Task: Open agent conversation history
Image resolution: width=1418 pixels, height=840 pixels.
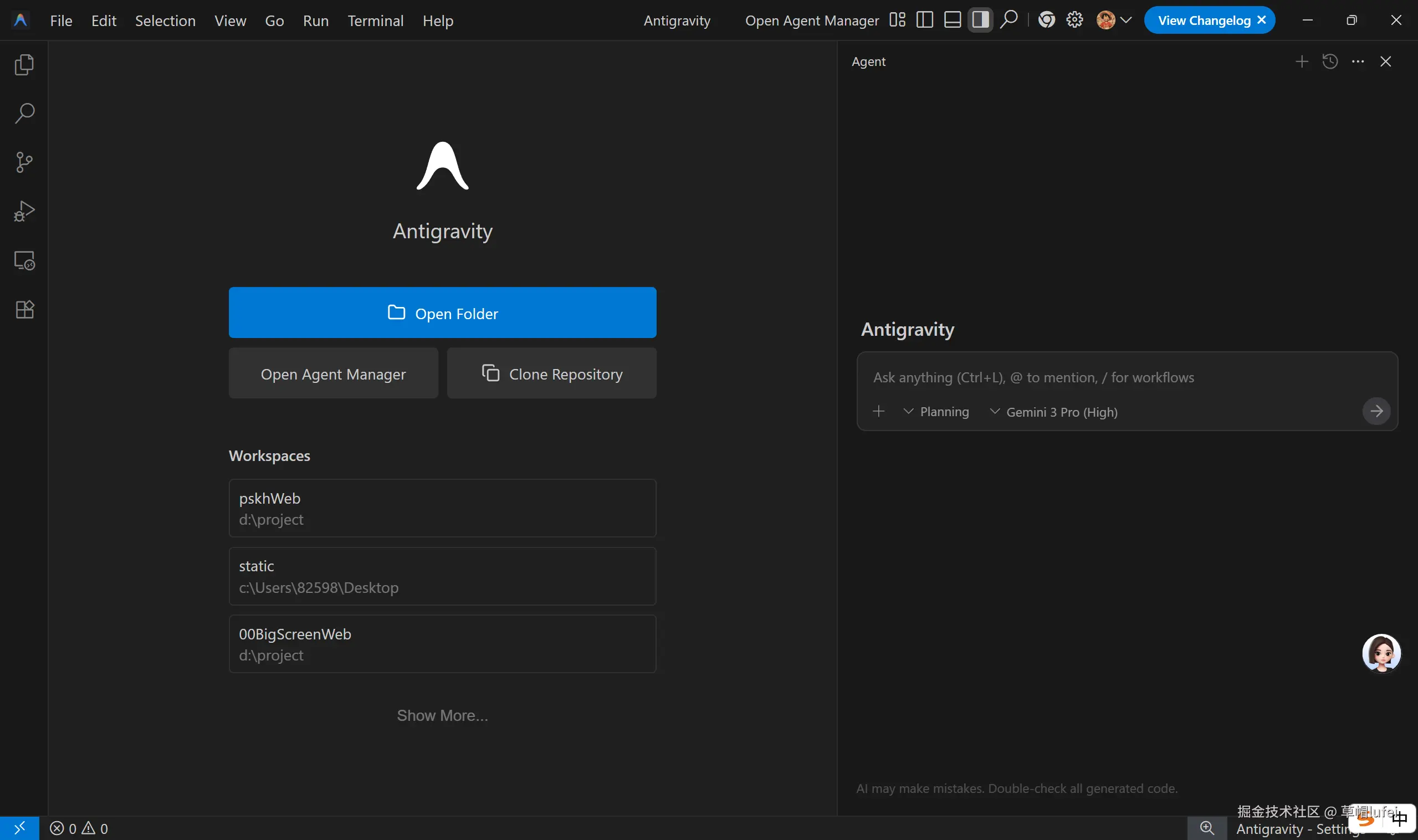Action: pos(1330,61)
